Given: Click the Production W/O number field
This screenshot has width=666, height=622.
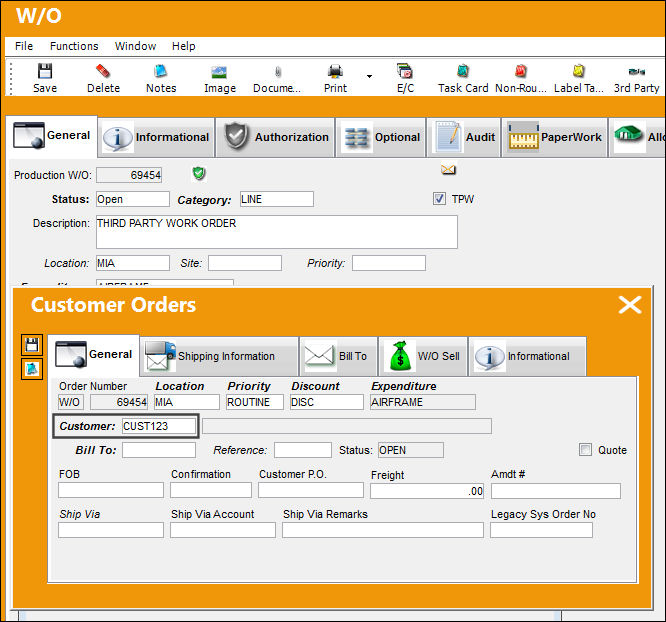Looking at the screenshot, I should (x=129, y=175).
